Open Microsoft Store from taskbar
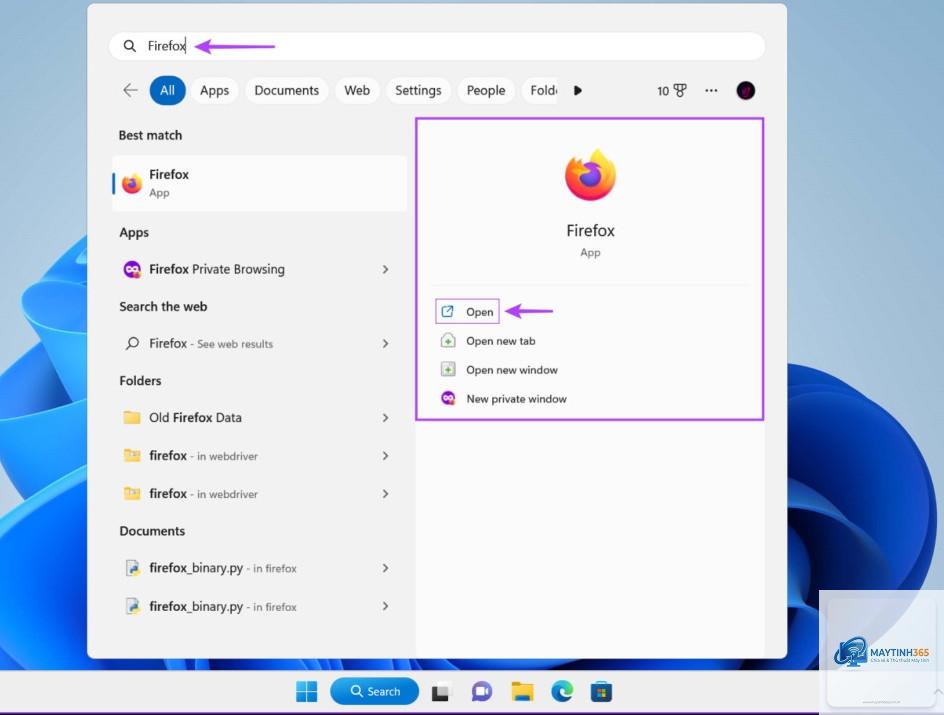The image size is (944, 715). pos(601,692)
